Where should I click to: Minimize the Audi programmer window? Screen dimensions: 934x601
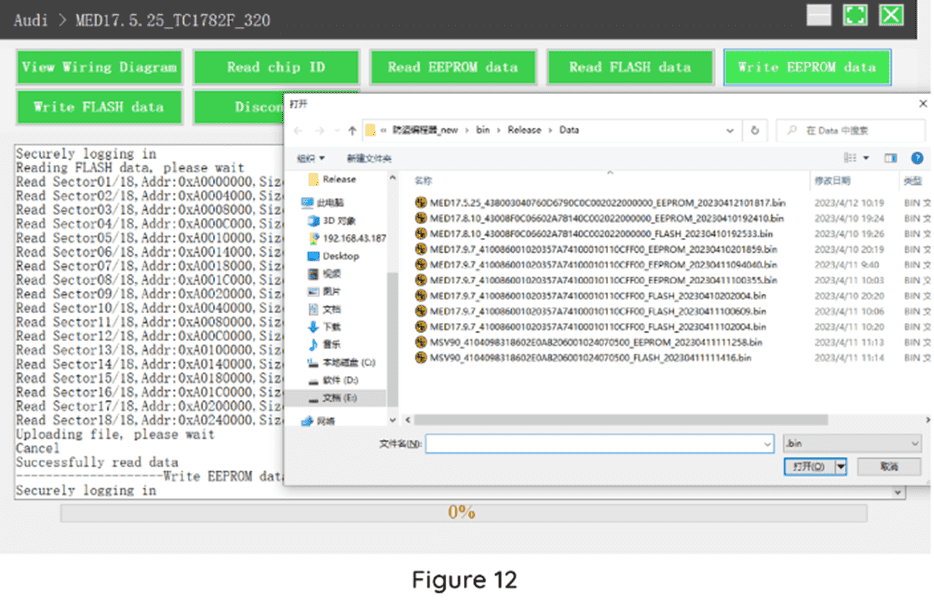tap(819, 15)
